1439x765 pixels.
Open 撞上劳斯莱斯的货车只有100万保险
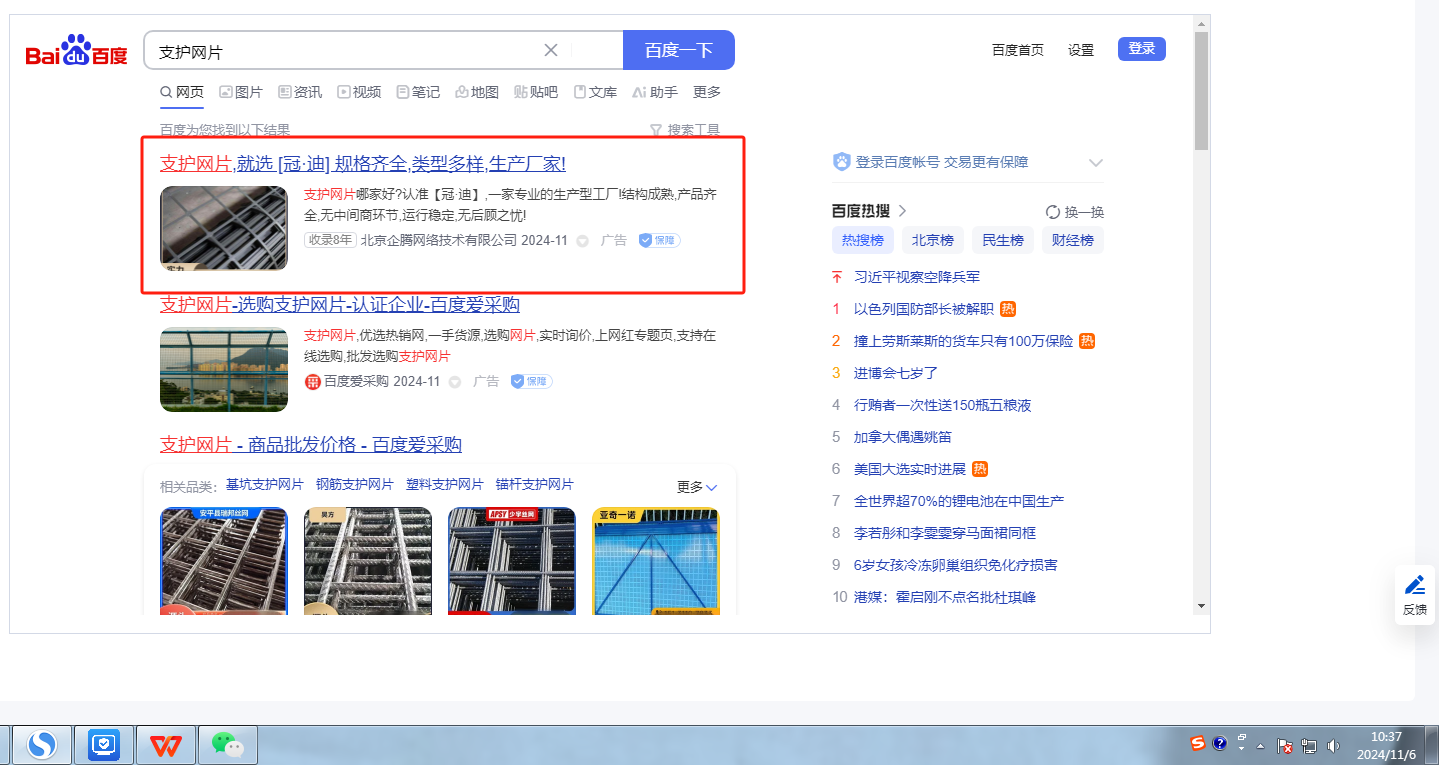point(963,341)
